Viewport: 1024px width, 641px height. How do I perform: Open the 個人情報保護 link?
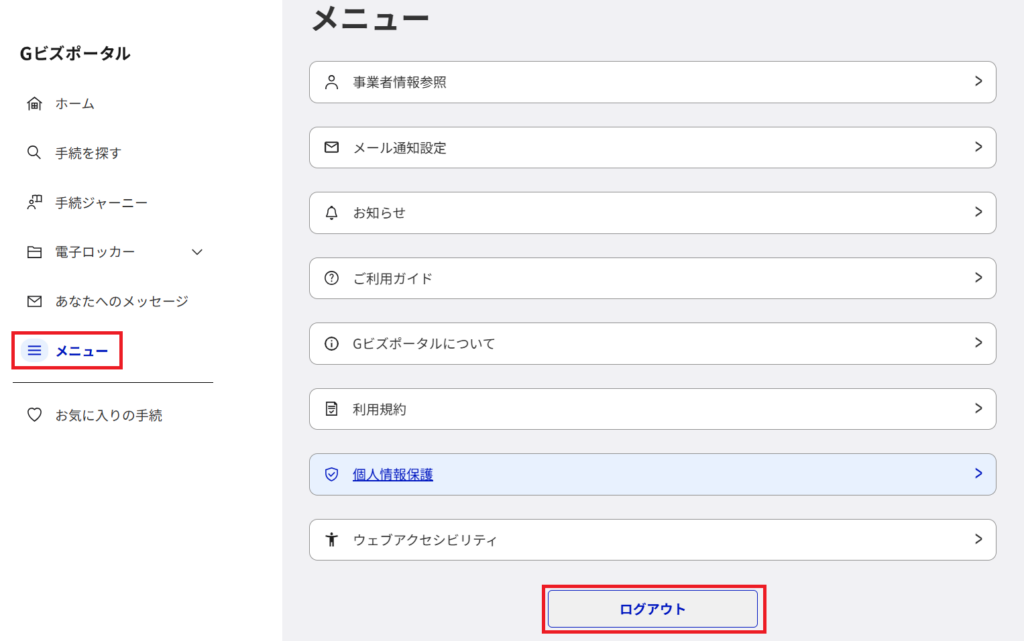click(393, 475)
